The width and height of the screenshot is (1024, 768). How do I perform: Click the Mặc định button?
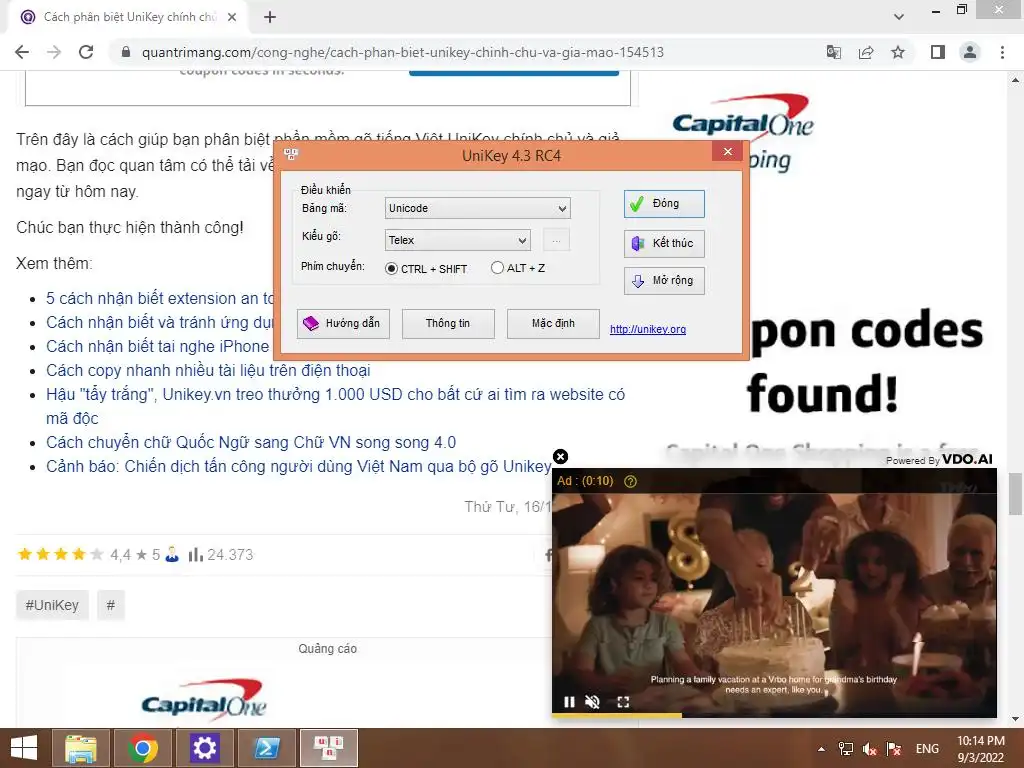click(553, 324)
